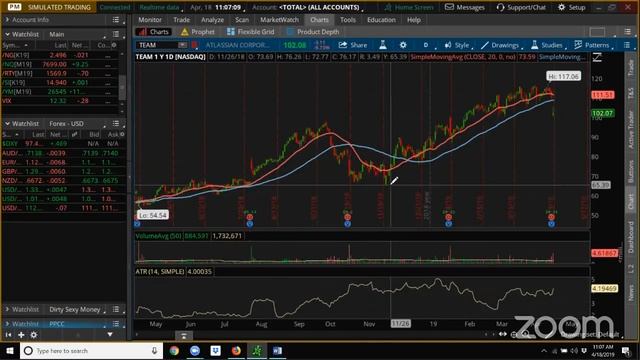Viewport: 640px width, 360px height.
Task: Open Support/Chat
Action: tap(520, 7)
